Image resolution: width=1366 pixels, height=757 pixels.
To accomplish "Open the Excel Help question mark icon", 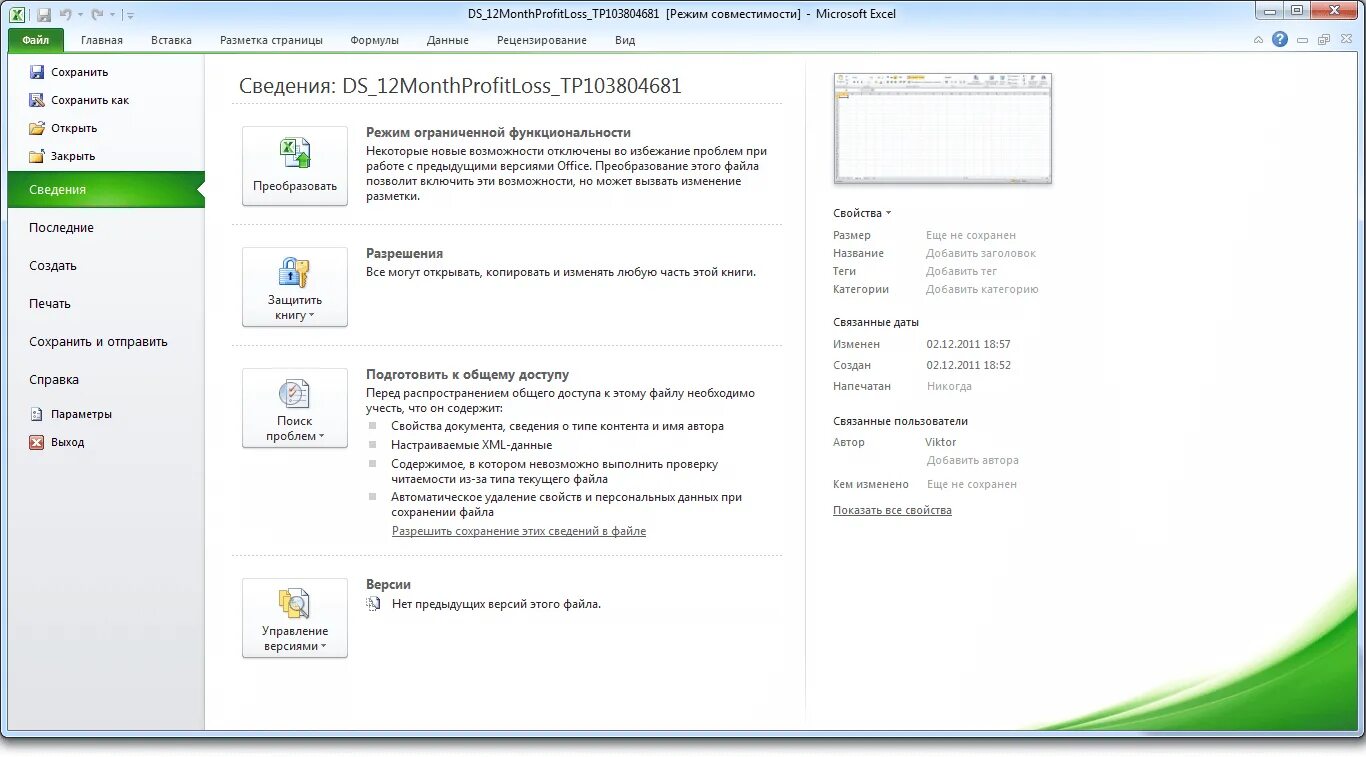I will [1280, 40].
